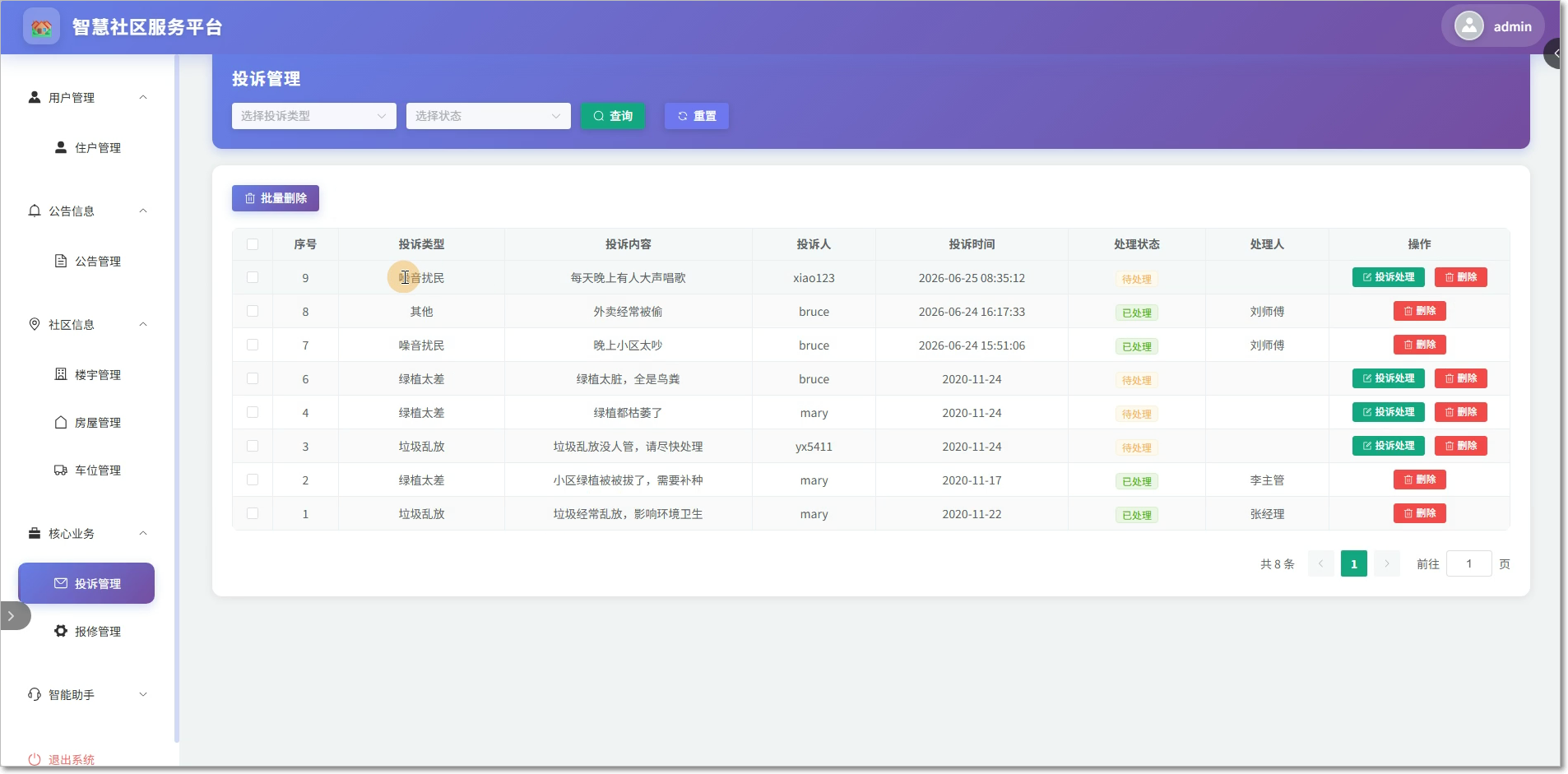Check the row 4 绿植都枯萎了 checkbox
This screenshot has height=774, width=1568.
click(253, 413)
